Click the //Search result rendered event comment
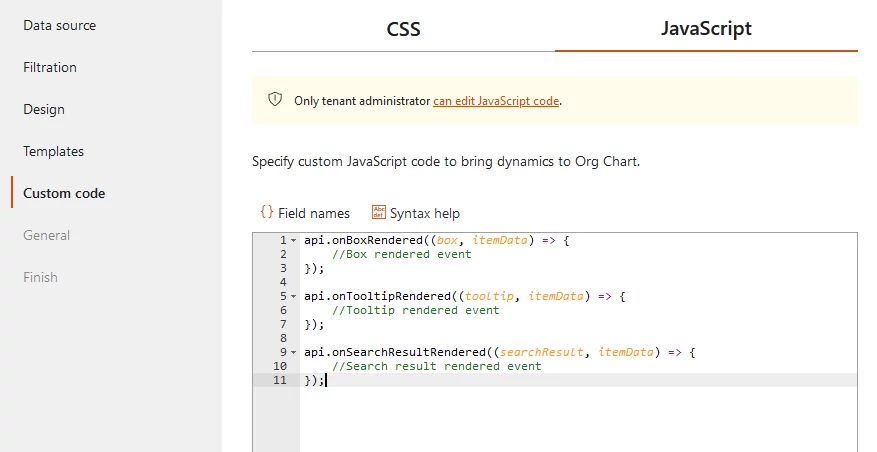The width and height of the screenshot is (877, 452). pyautogui.click(x=437, y=366)
